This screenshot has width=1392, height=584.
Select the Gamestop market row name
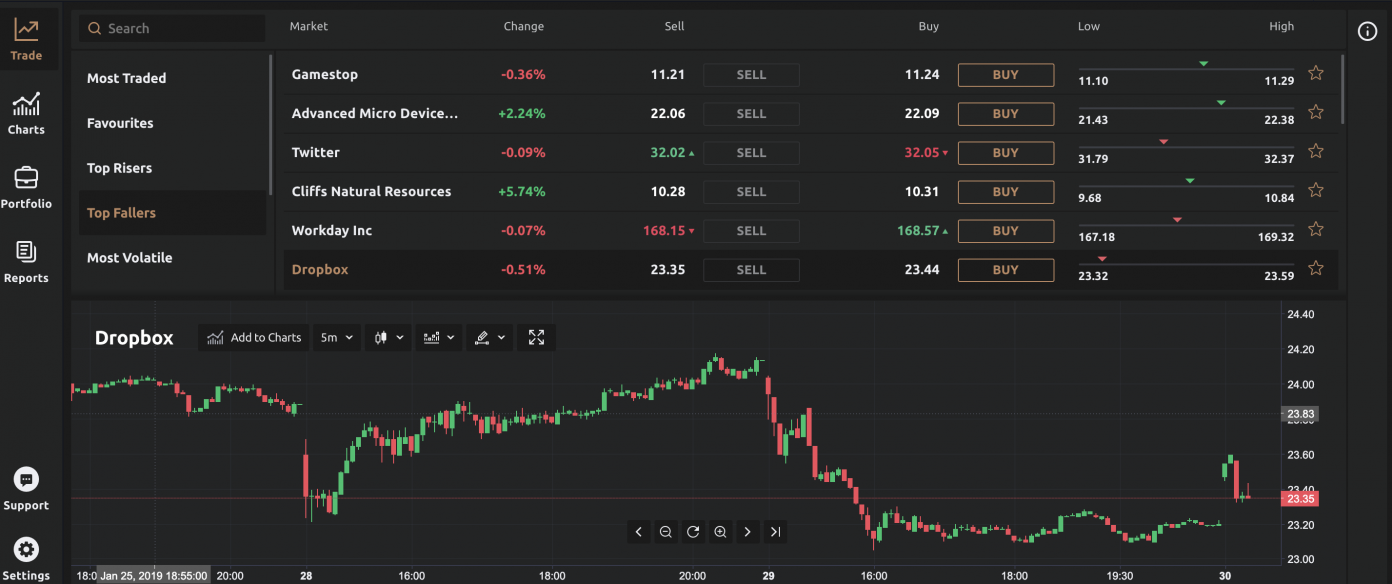pyautogui.click(x=325, y=74)
